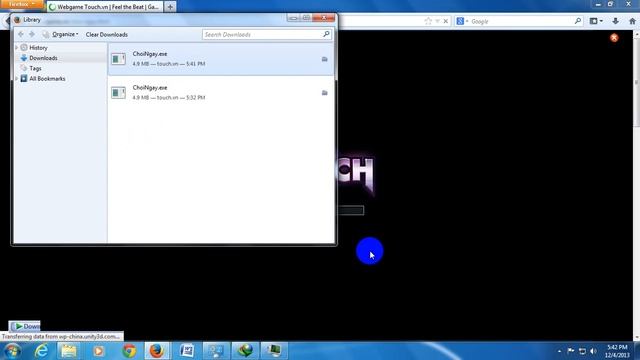640x360 pixels.
Task: Open Microsoft Word from taskbar
Action: tap(187, 351)
